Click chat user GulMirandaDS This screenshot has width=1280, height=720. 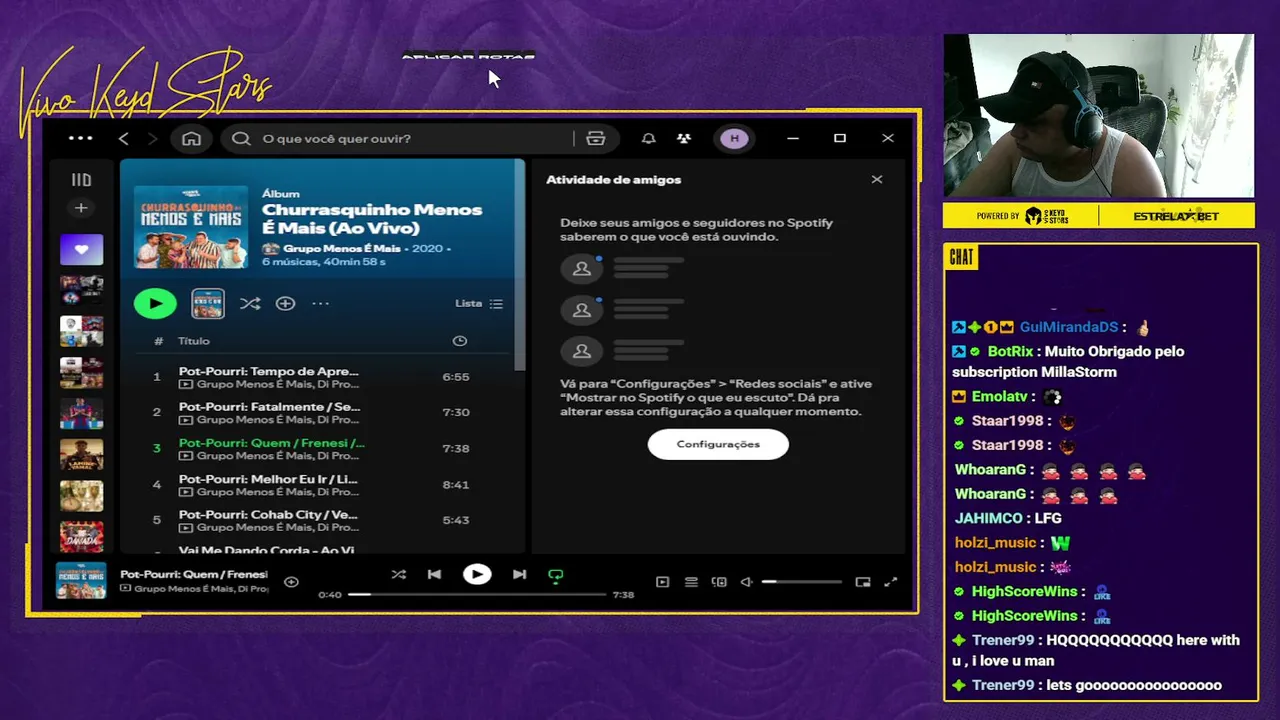(x=1069, y=327)
